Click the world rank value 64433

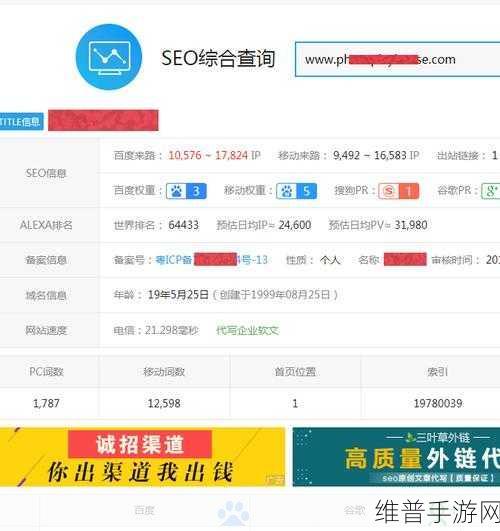(x=183, y=225)
